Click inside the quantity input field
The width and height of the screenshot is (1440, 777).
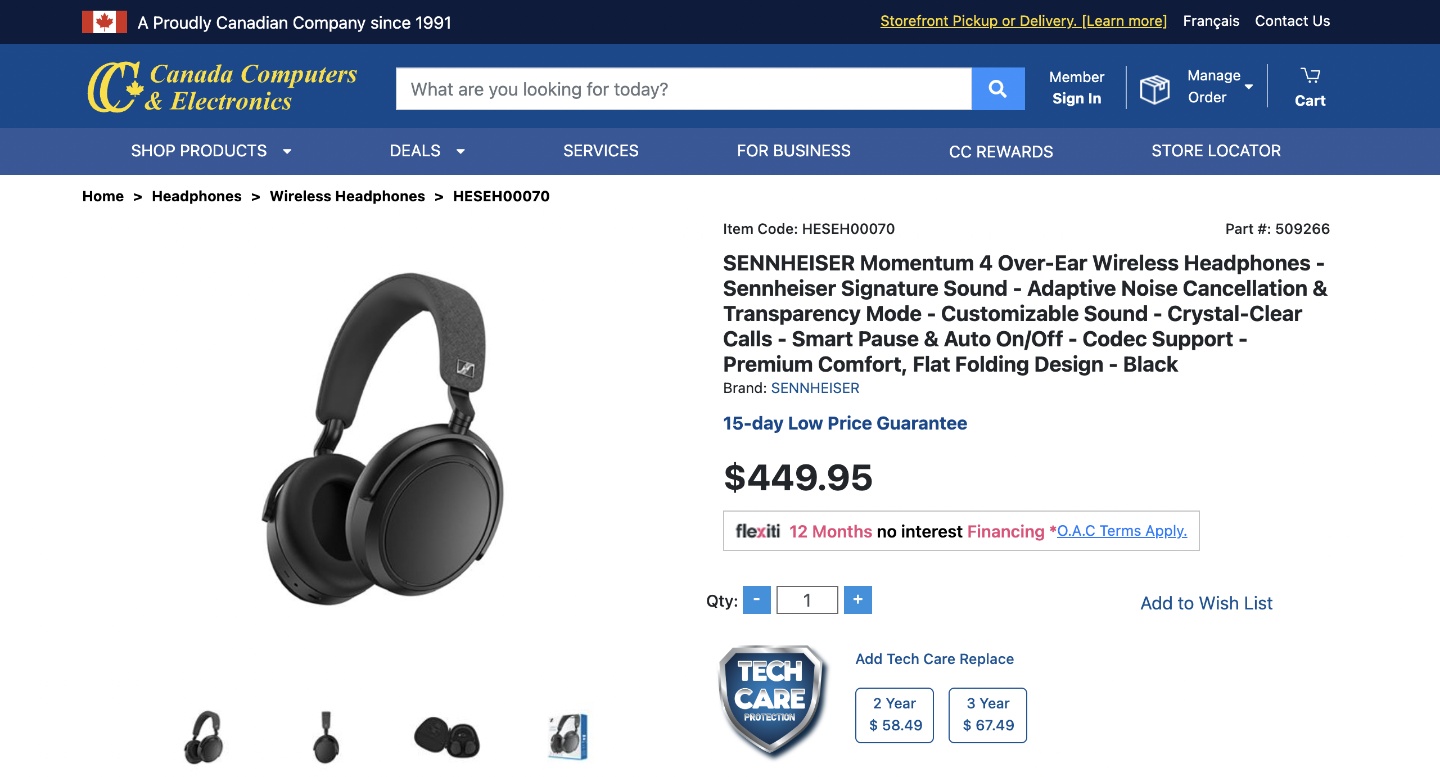pyautogui.click(x=807, y=599)
